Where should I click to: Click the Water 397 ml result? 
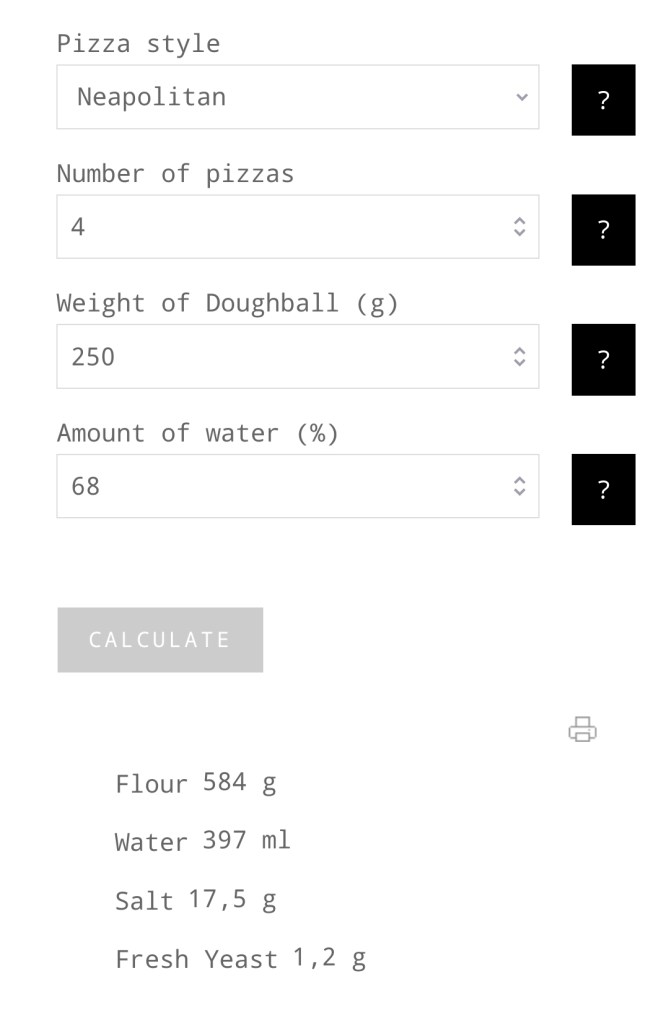202,841
